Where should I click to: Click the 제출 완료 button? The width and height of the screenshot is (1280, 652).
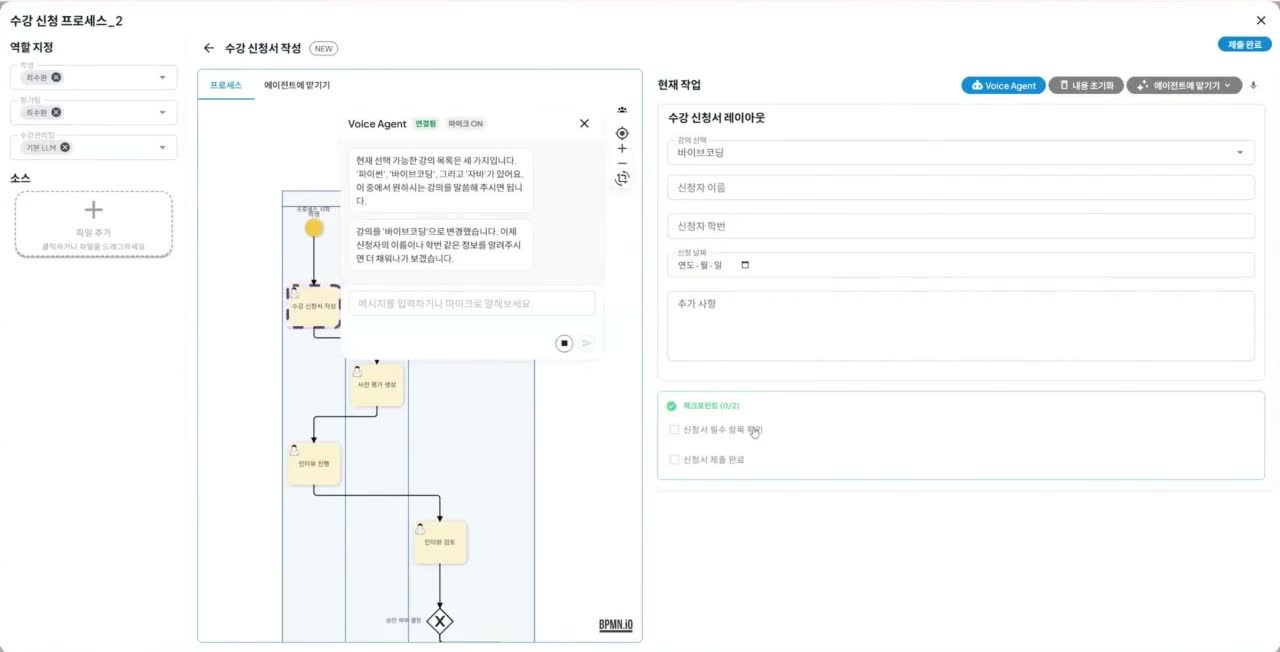click(x=1244, y=45)
